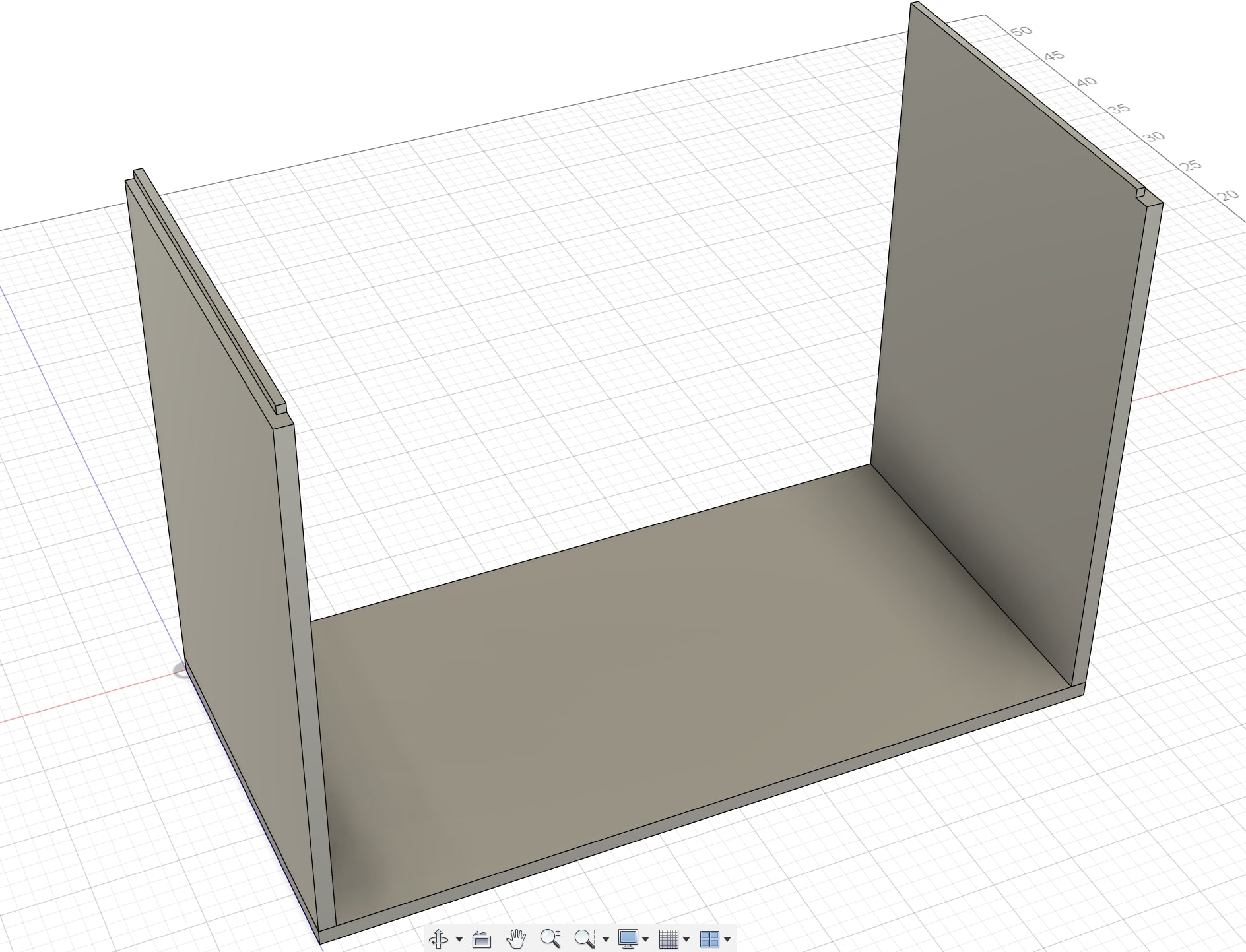The width and height of the screenshot is (1246, 952).
Task: Click the small notch on right panel
Action: tap(1140, 193)
